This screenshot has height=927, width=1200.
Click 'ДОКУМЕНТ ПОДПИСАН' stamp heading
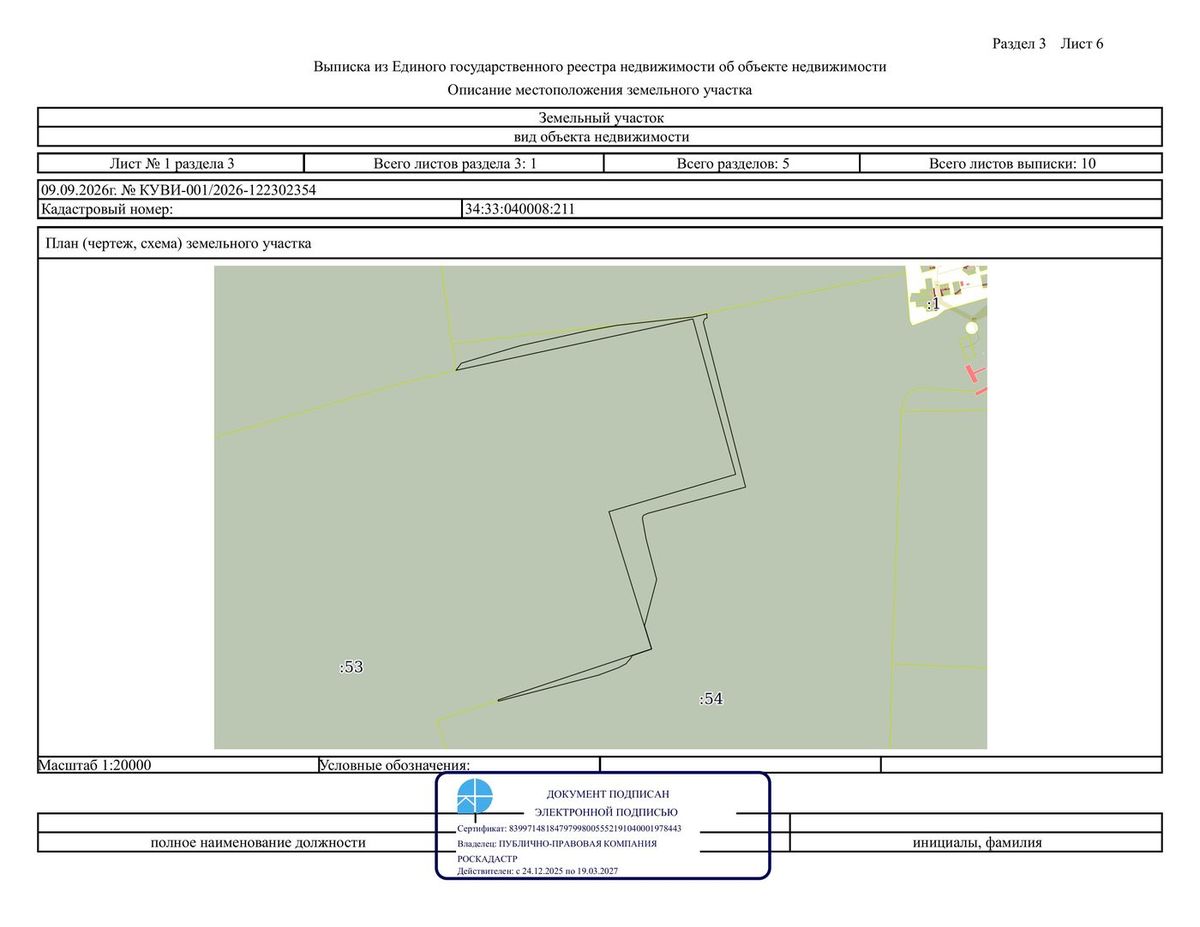pos(608,793)
